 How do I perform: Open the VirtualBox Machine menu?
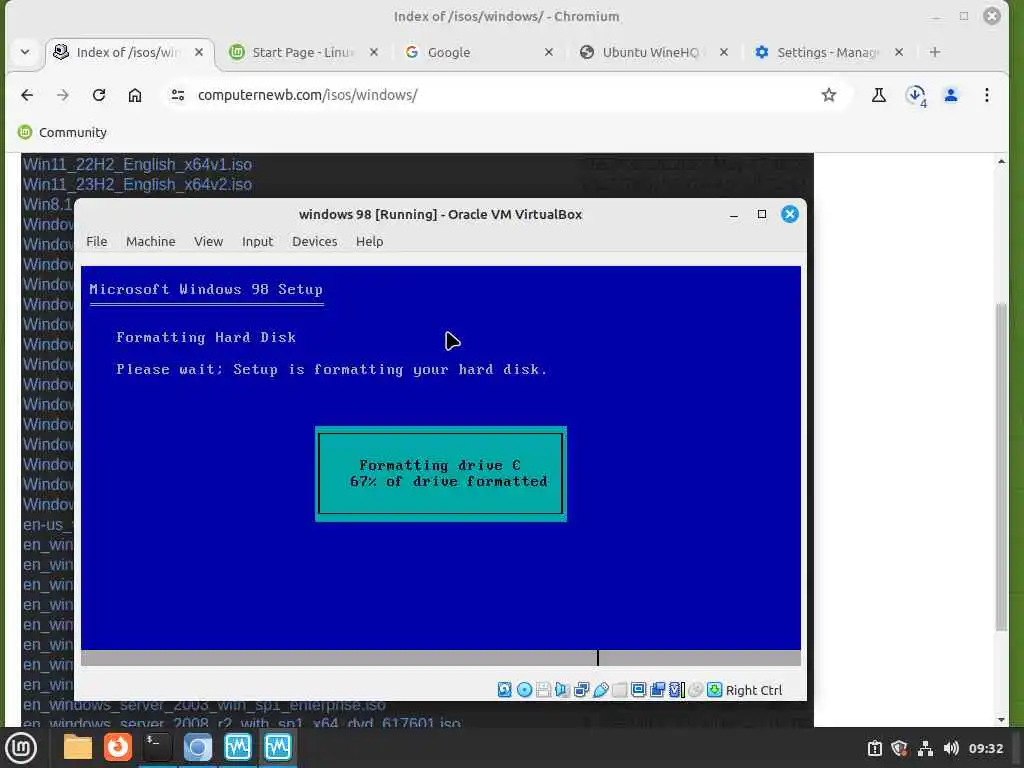(151, 242)
